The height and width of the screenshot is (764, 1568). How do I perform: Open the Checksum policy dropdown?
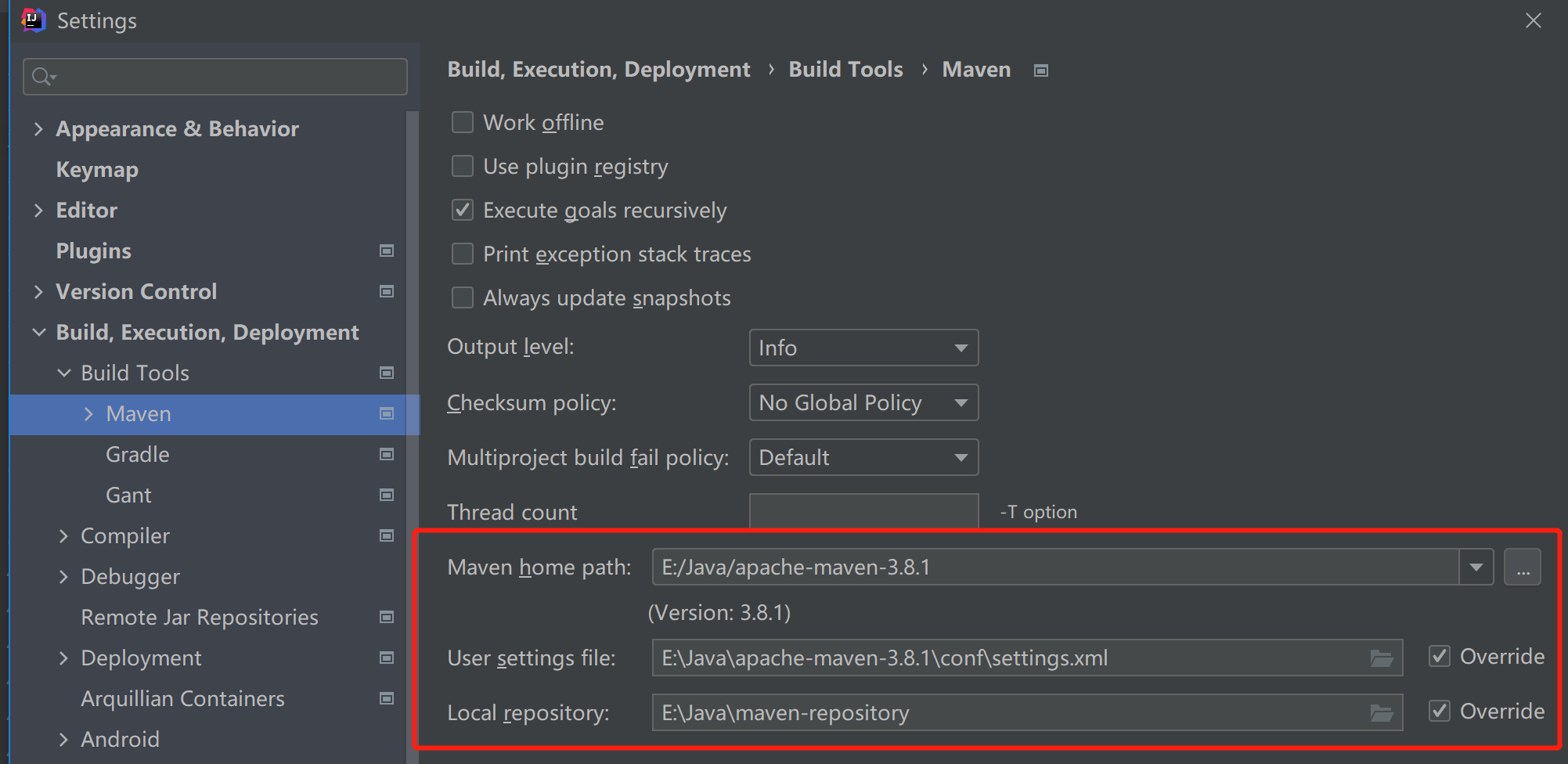coord(863,402)
